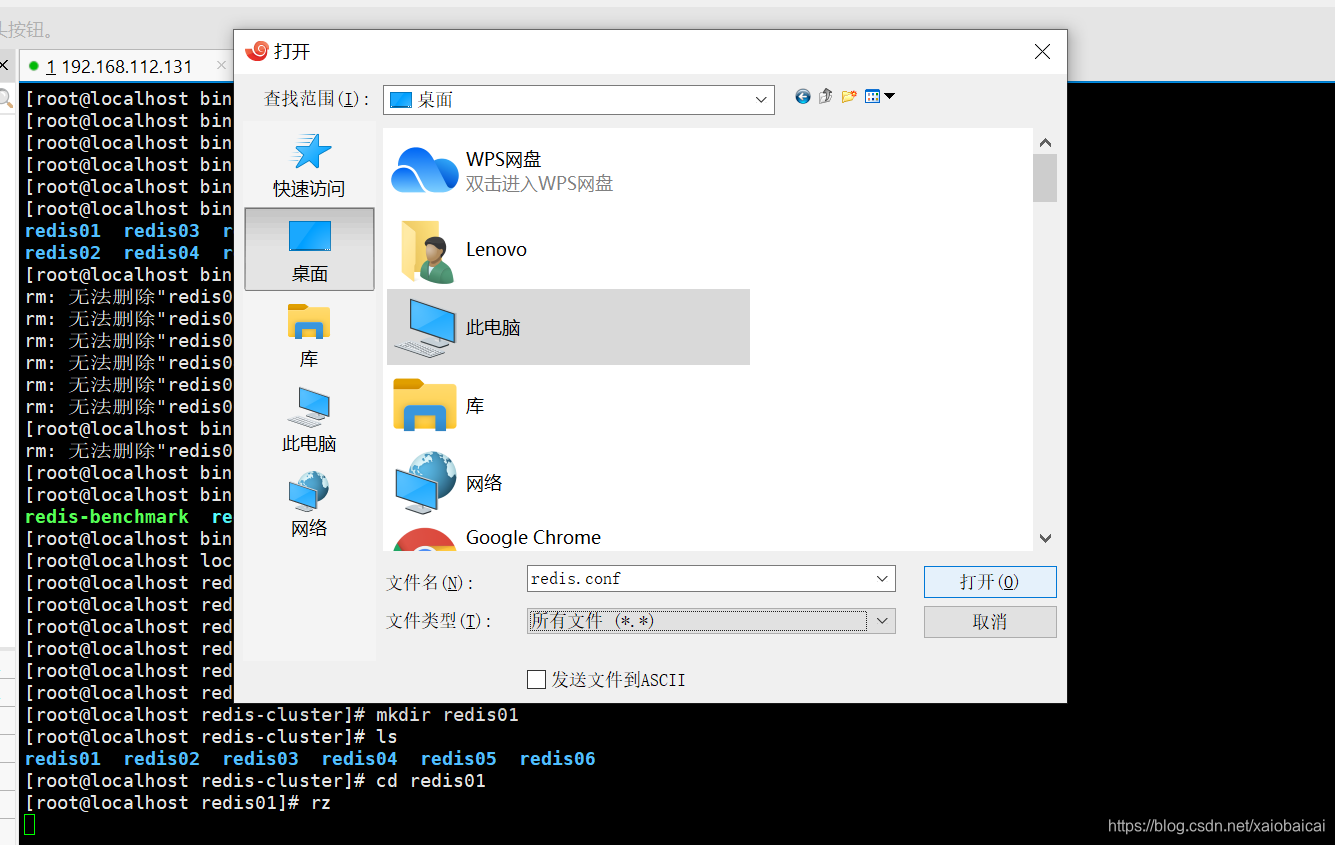Select 此电脑 in the file list
Image resolution: width=1335 pixels, height=845 pixels.
[568, 327]
